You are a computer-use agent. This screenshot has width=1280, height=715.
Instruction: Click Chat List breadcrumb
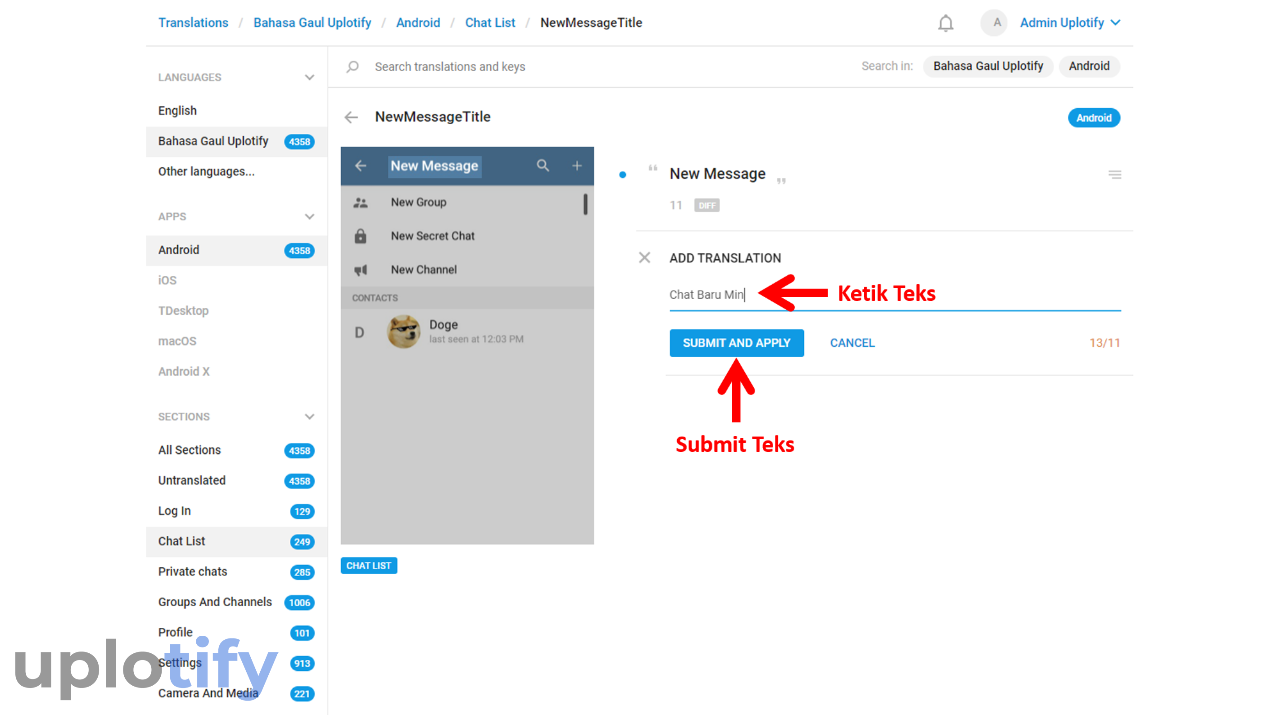pyautogui.click(x=490, y=22)
